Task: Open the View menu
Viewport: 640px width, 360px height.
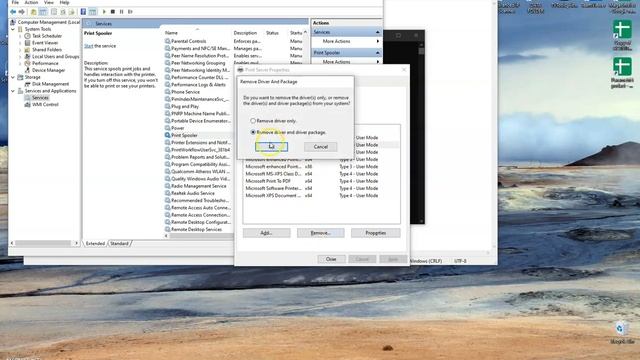Action: pos(49,2)
